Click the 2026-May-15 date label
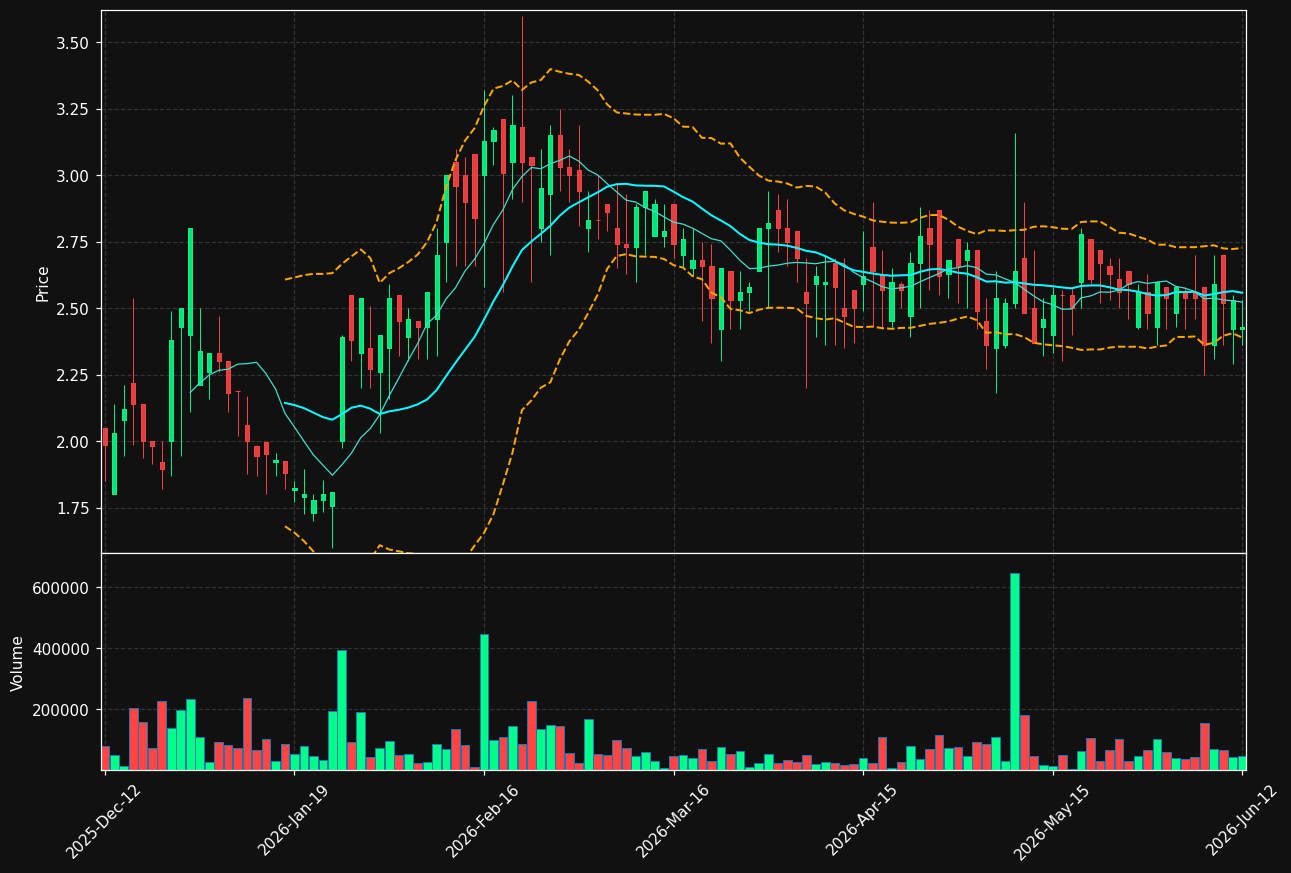This screenshot has width=1291, height=873. (1051, 822)
